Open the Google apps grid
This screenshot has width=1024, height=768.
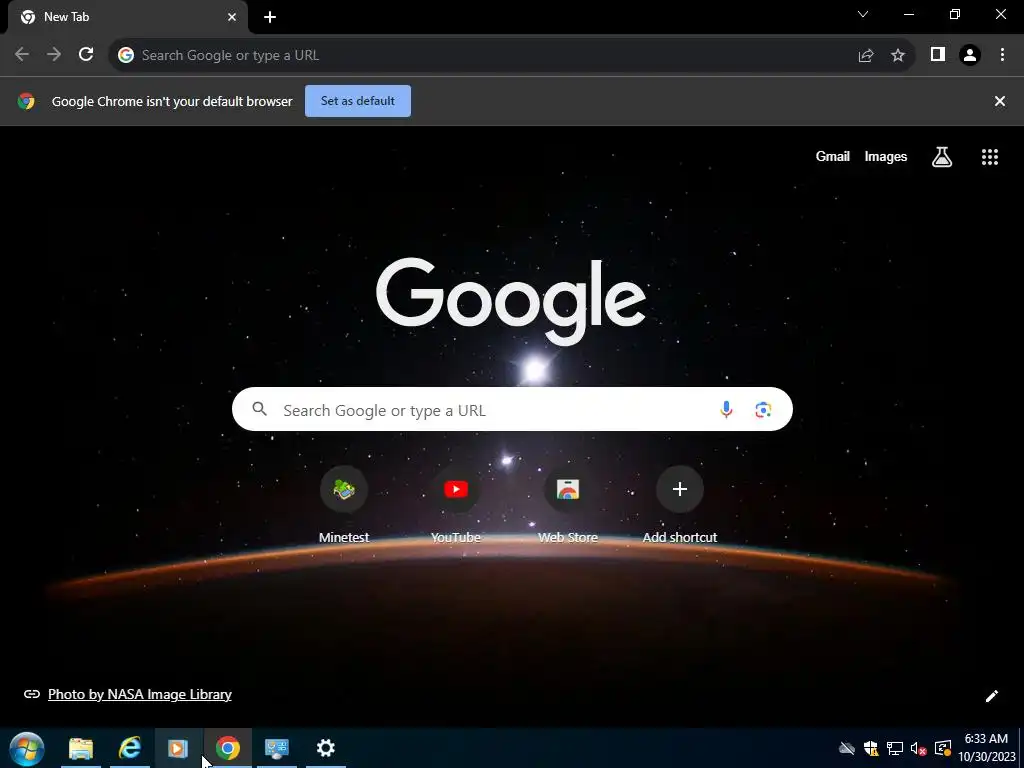pos(990,157)
